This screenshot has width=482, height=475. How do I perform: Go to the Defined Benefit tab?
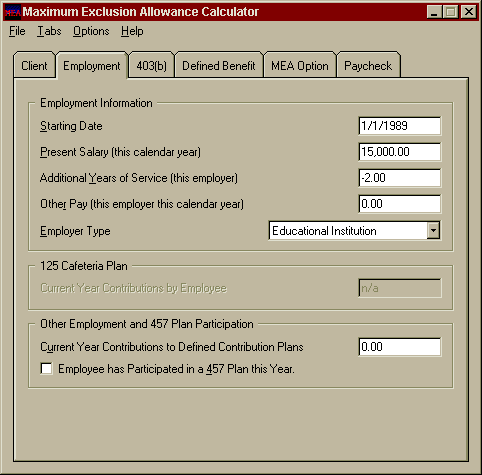click(219, 65)
